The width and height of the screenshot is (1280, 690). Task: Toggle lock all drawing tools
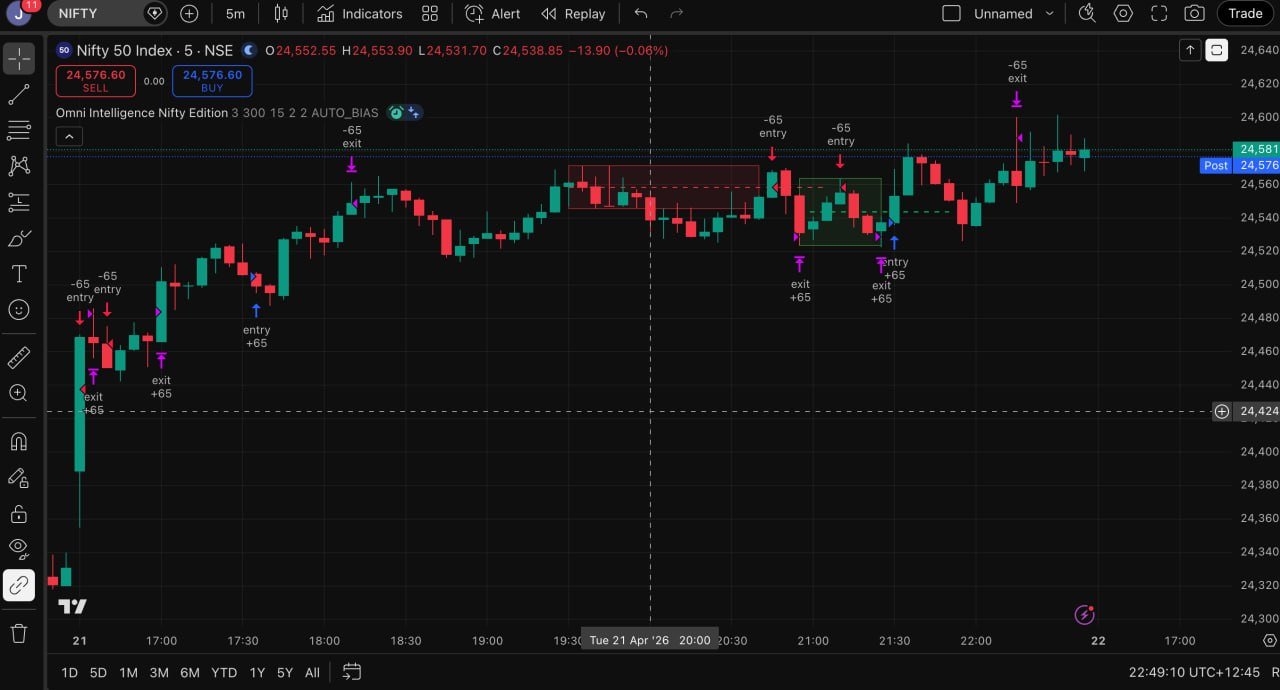tap(19, 514)
